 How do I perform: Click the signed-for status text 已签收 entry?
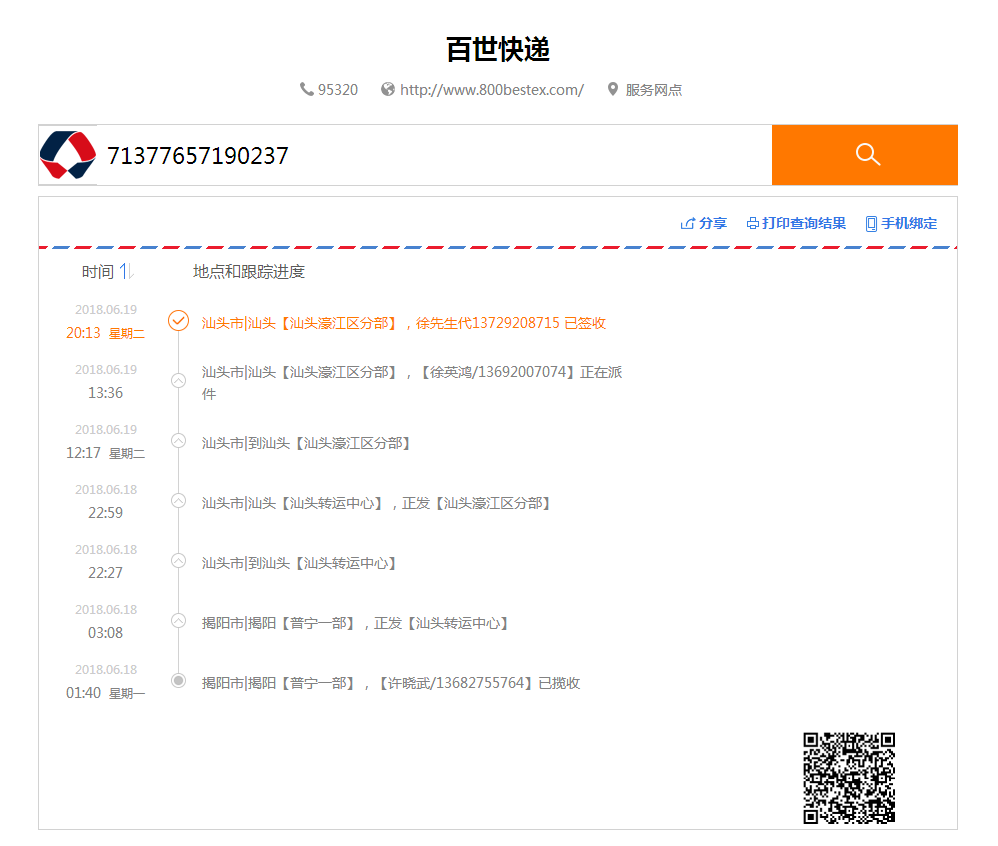pyautogui.click(x=404, y=323)
